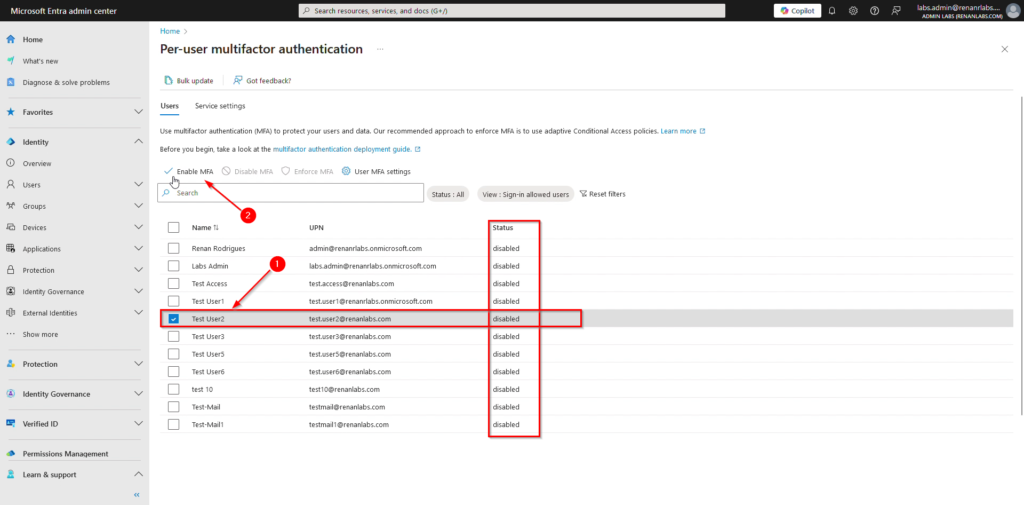Click the Identity Governance icon under Identity
The image size is (1024, 505).
[10, 291]
